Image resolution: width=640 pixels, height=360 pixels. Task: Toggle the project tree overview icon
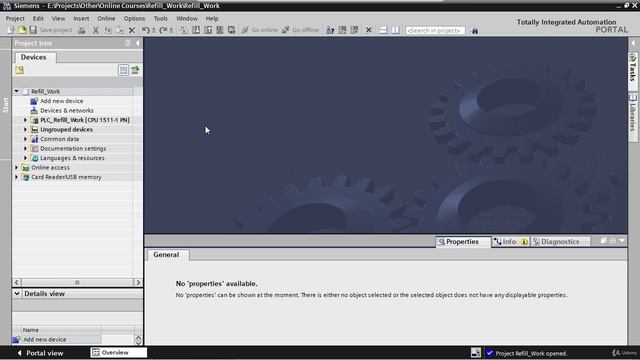135,70
